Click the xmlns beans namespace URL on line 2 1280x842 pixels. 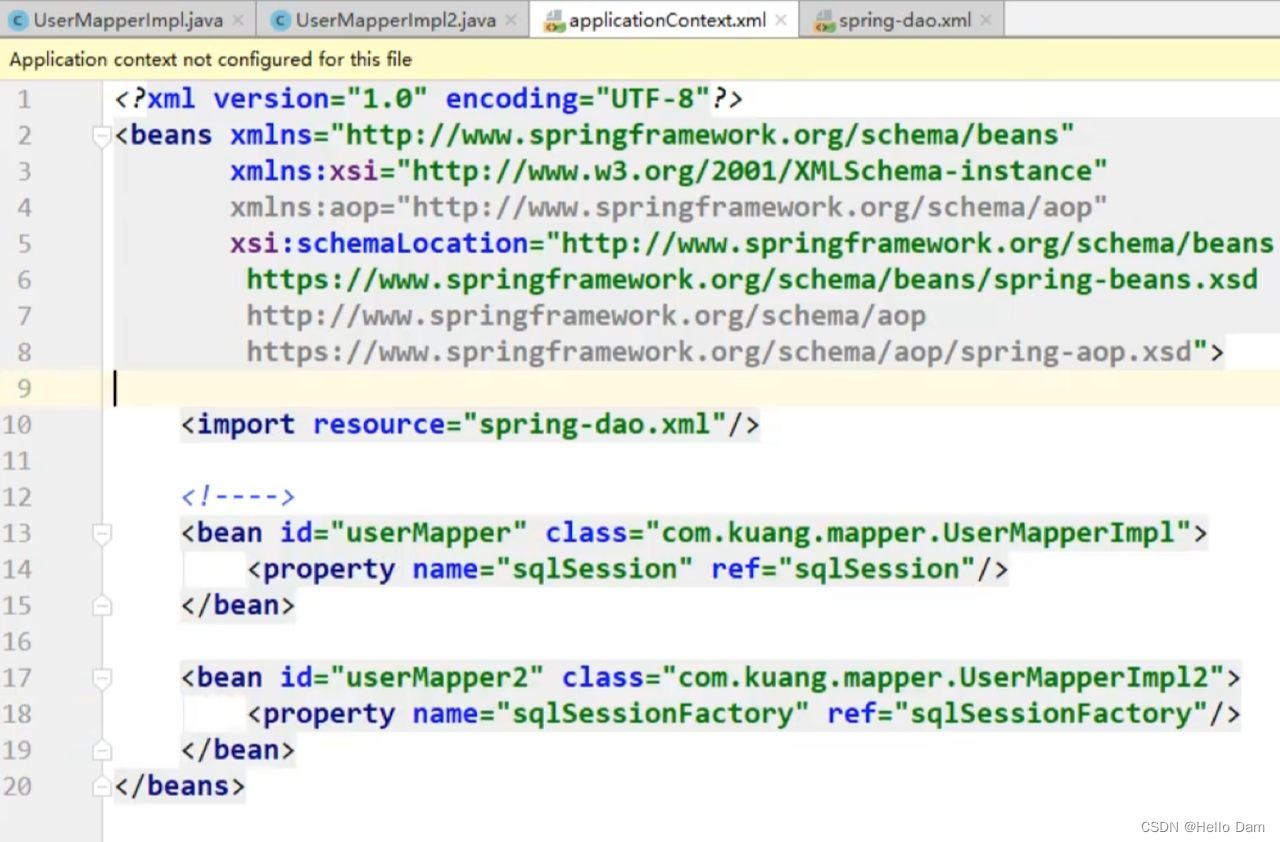pyautogui.click(x=703, y=135)
